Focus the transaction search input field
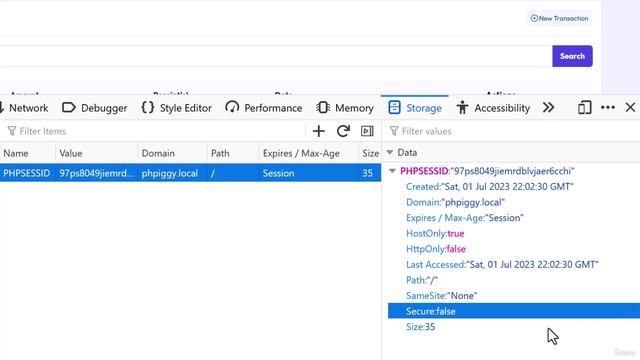The height and width of the screenshot is (360, 640). click(x=276, y=56)
